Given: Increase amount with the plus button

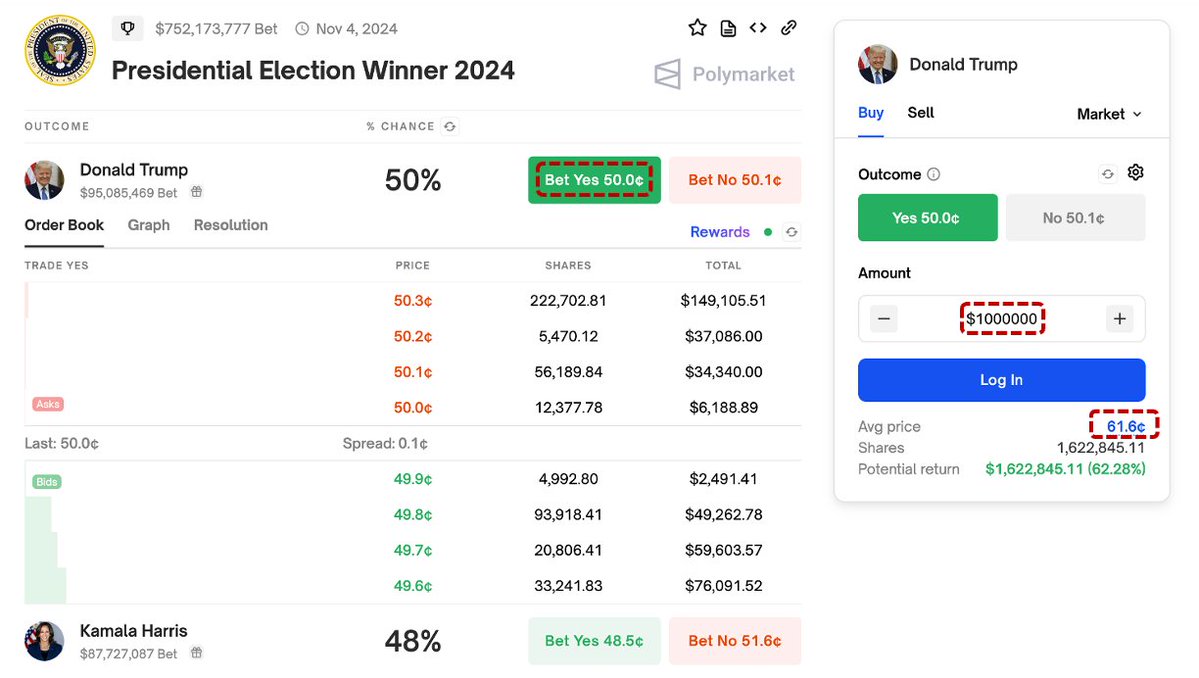Looking at the screenshot, I should (1119, 320).
